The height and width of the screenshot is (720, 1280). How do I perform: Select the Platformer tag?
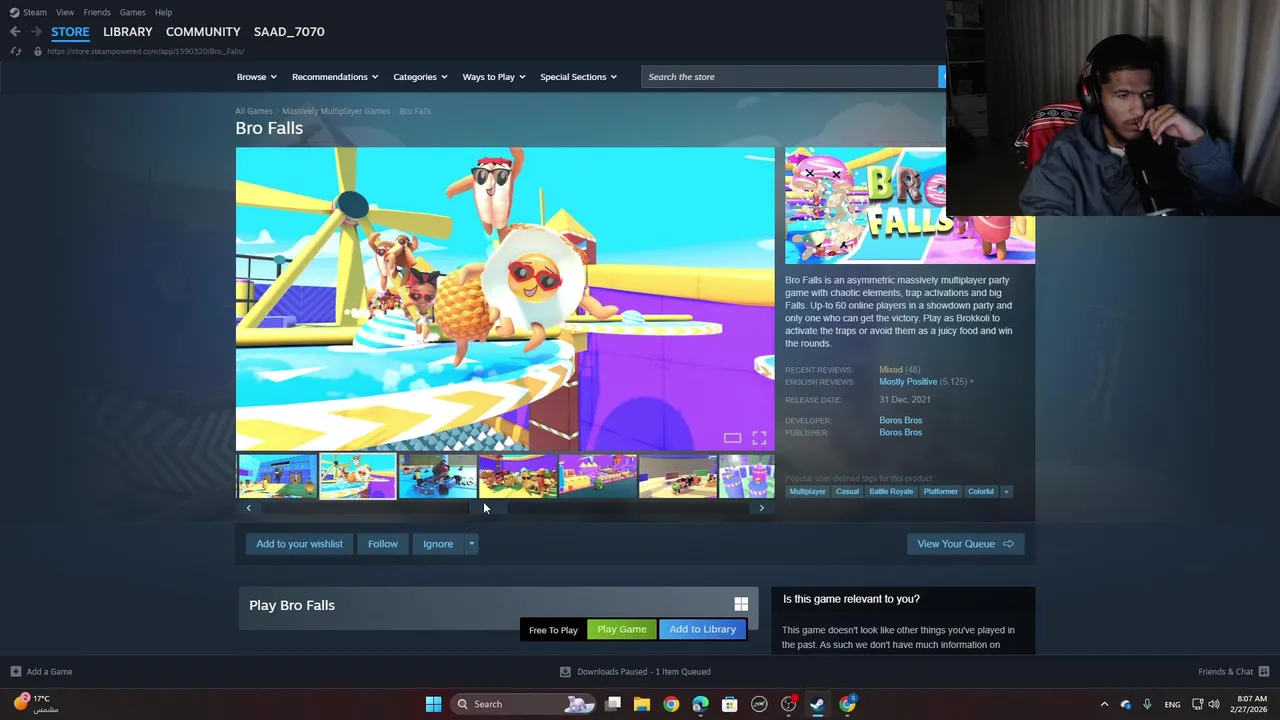940,491
